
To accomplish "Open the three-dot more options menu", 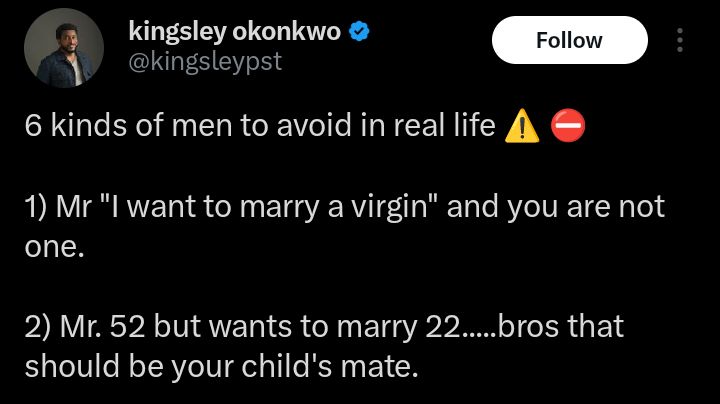I will 681,40.
